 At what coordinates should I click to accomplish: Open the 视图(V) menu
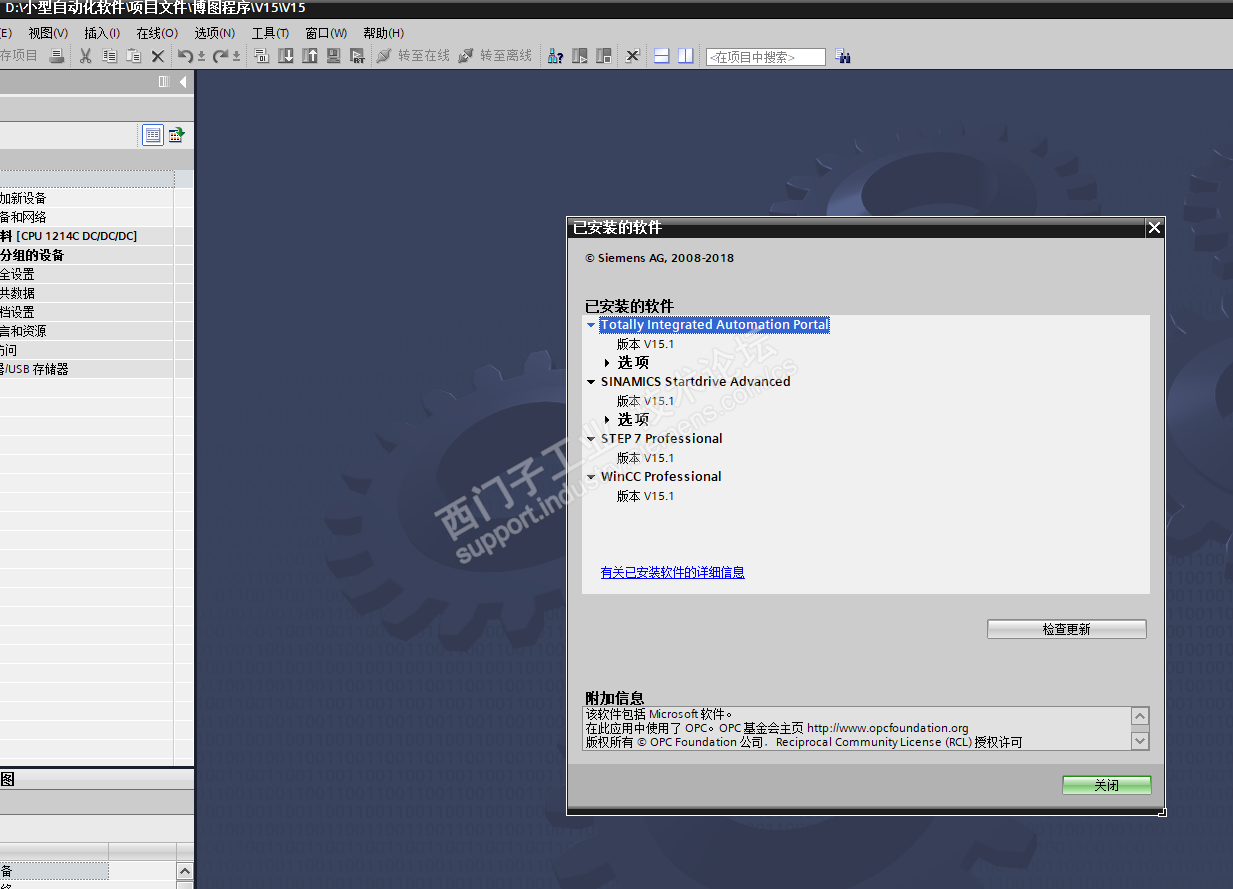click(48, 33)
